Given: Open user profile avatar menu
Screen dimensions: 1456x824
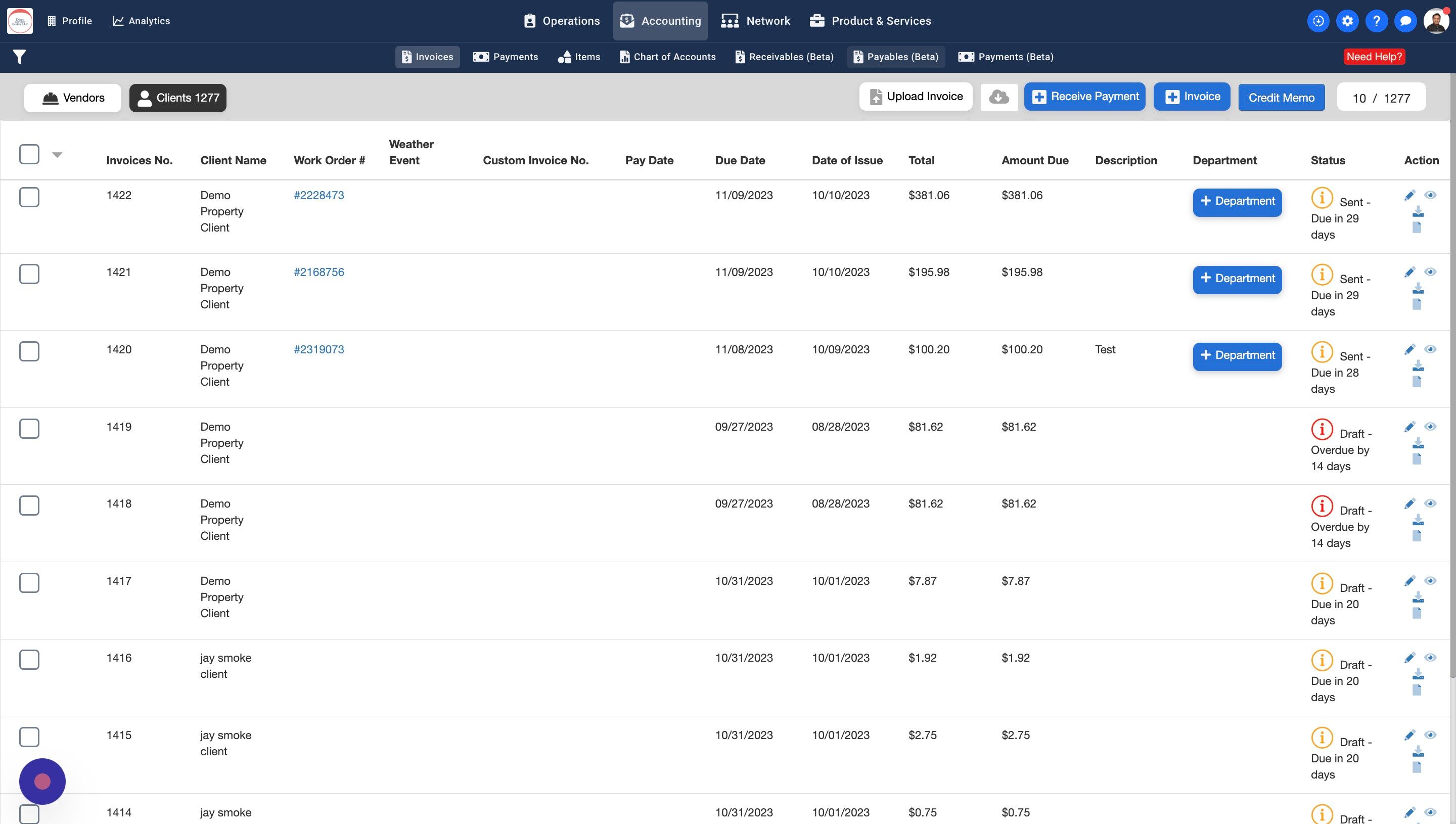Looking at the screenshot, I should click(x=1436, y=21).
